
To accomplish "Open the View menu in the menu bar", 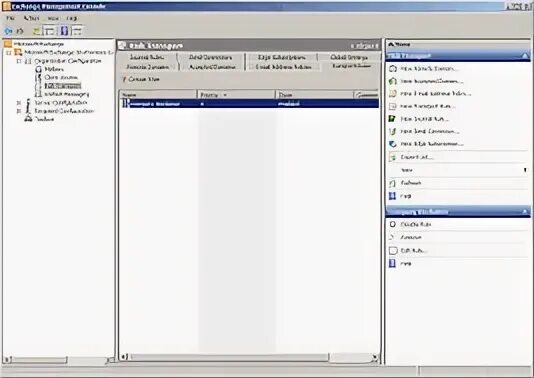I will point(53,18).
